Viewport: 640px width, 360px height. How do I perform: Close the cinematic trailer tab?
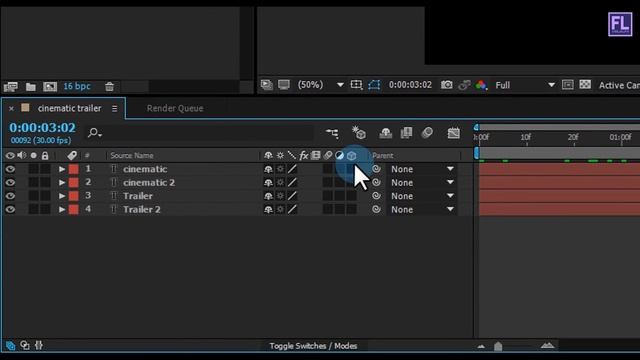pyautogui.click(x=11, y=109)
